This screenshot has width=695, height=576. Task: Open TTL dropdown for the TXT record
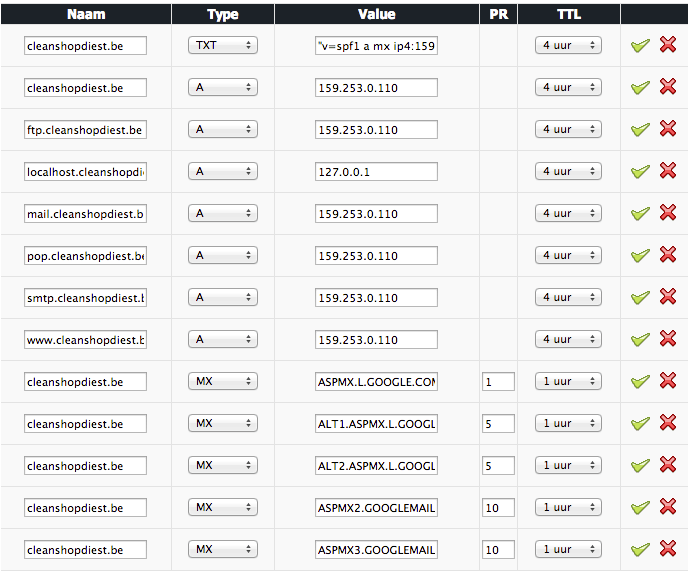point(568,45)
